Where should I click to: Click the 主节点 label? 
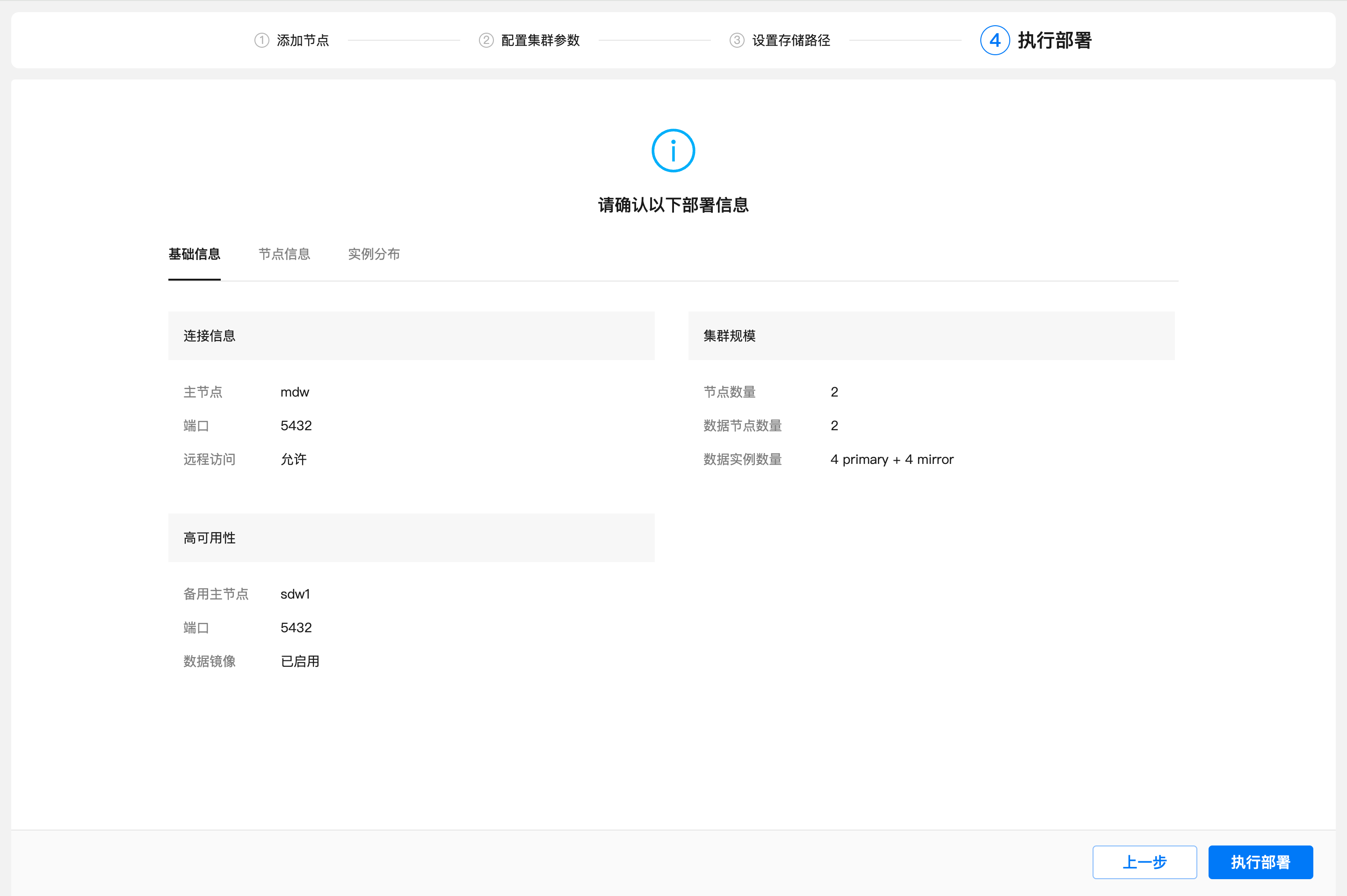(203, 392)
